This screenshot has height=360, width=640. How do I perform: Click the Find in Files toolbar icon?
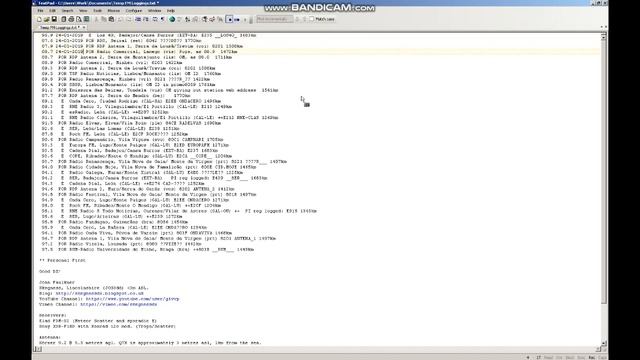point(220,19)
